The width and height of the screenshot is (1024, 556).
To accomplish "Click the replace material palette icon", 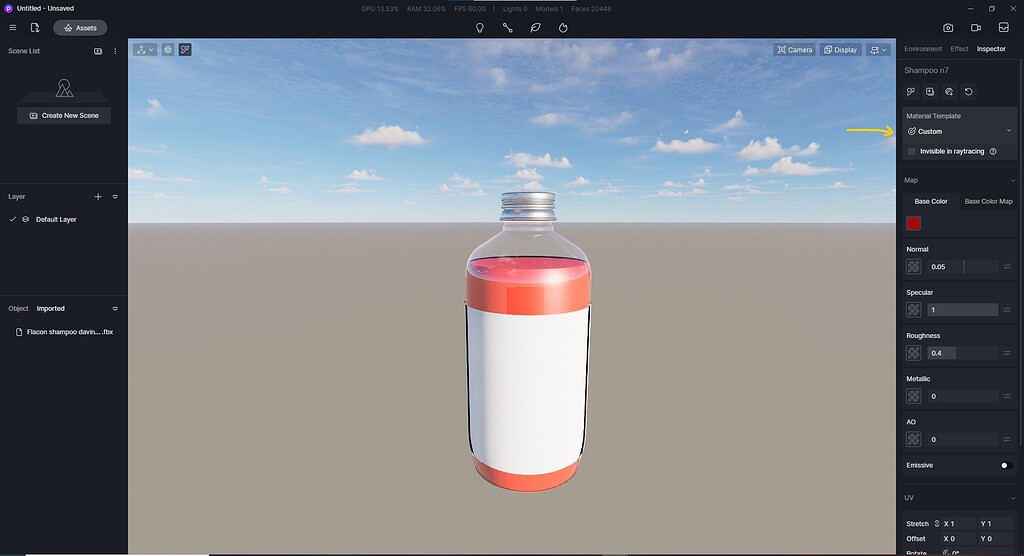I will (949, 92).
